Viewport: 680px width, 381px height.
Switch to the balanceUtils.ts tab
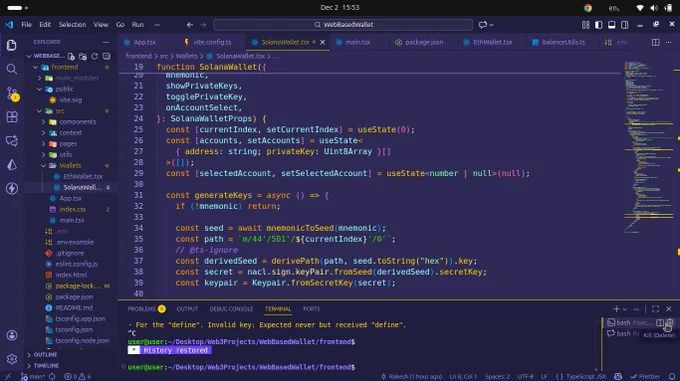(x=563, y=42)
